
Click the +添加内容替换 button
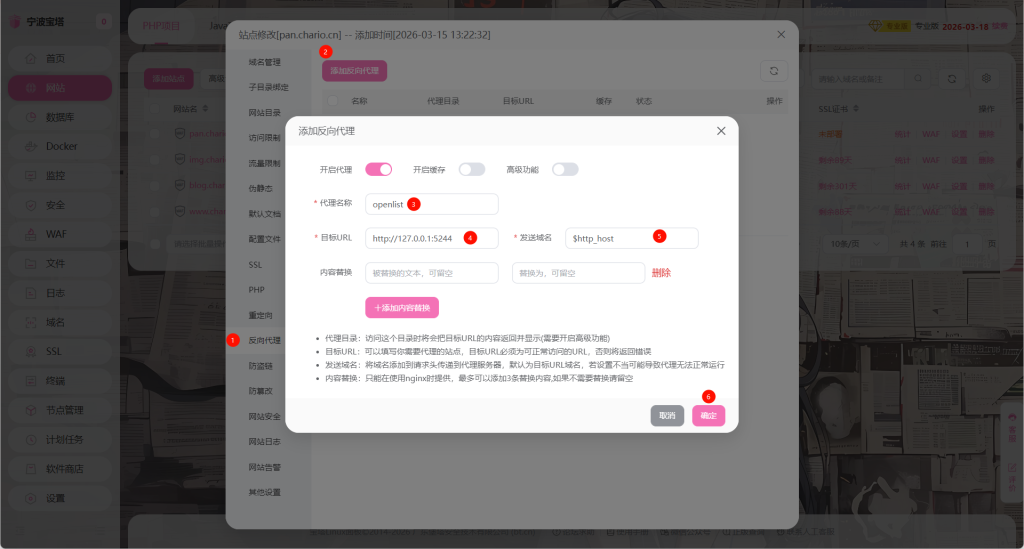coord(402,308)
